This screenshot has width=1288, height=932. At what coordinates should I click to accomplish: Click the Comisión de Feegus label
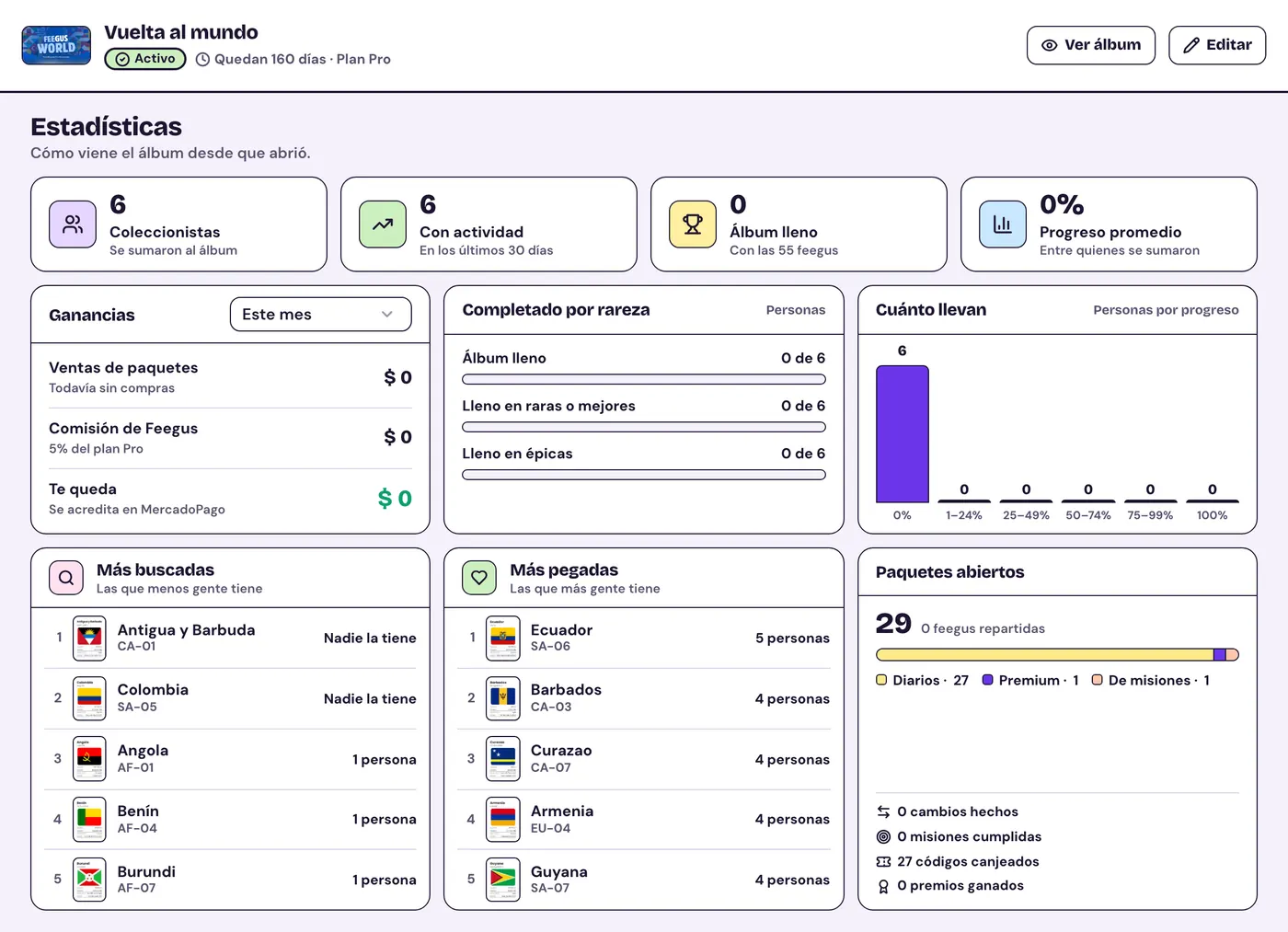123,429
